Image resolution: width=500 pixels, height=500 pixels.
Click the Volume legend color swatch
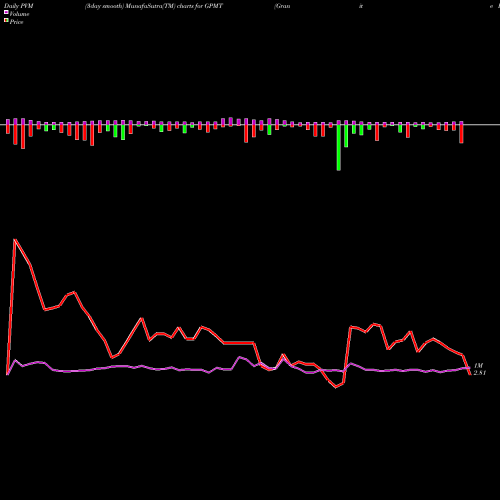[x=6, y=12]
